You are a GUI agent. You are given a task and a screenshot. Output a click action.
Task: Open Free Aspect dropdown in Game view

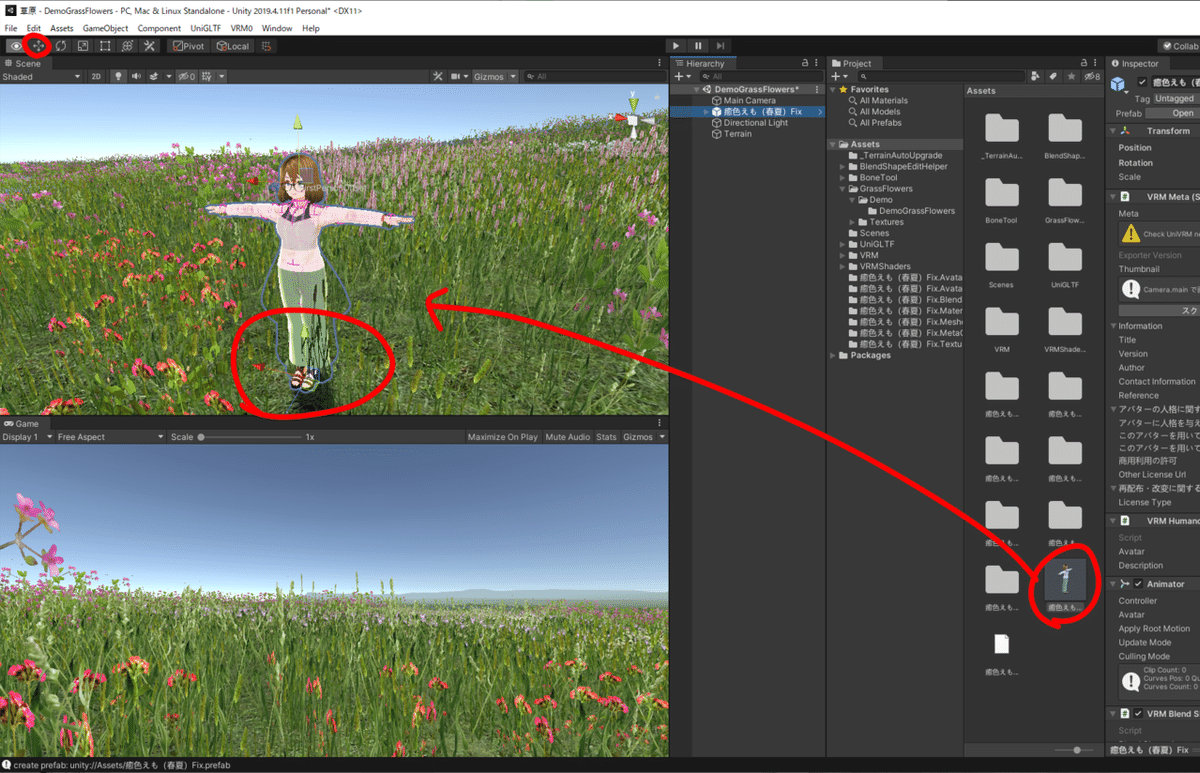(x=110, y=437)
